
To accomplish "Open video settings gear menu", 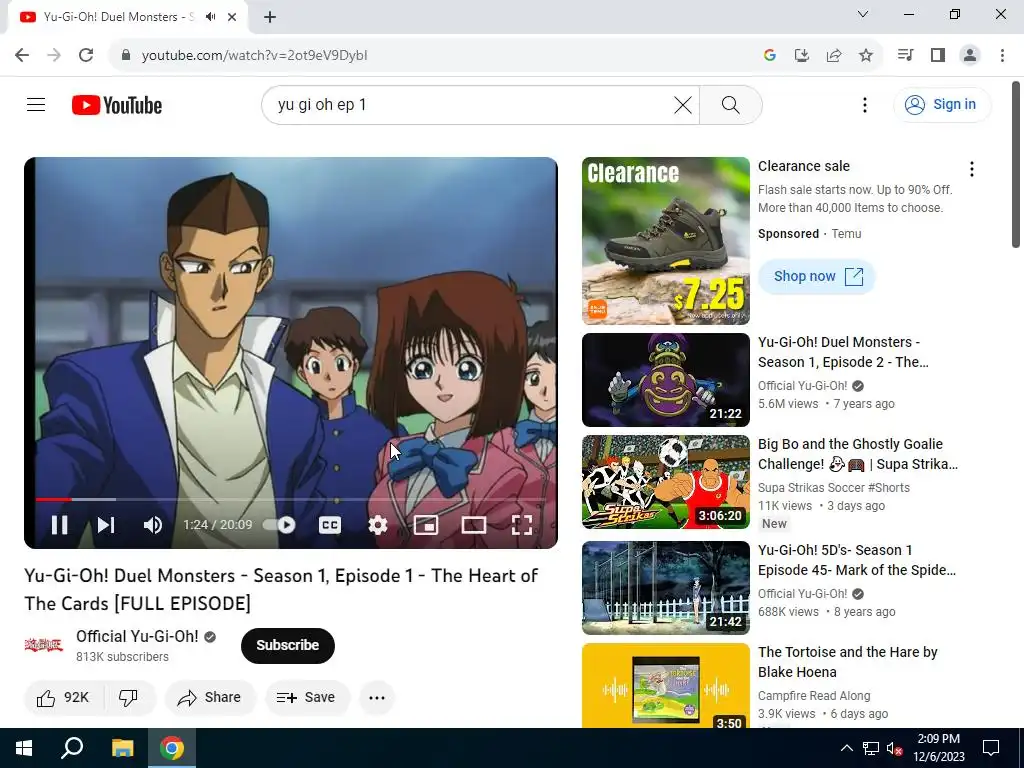I will tap(377, 525).
